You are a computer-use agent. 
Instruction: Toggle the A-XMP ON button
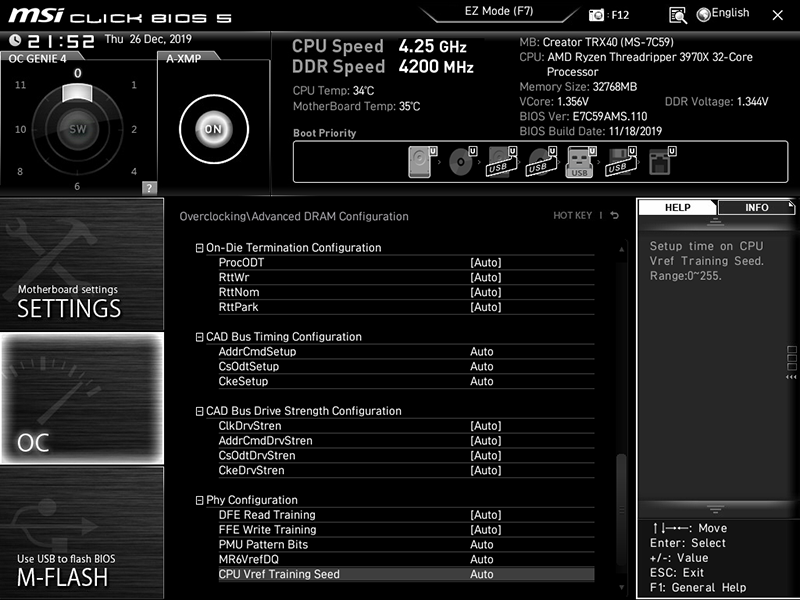click(x=214, y=129)
